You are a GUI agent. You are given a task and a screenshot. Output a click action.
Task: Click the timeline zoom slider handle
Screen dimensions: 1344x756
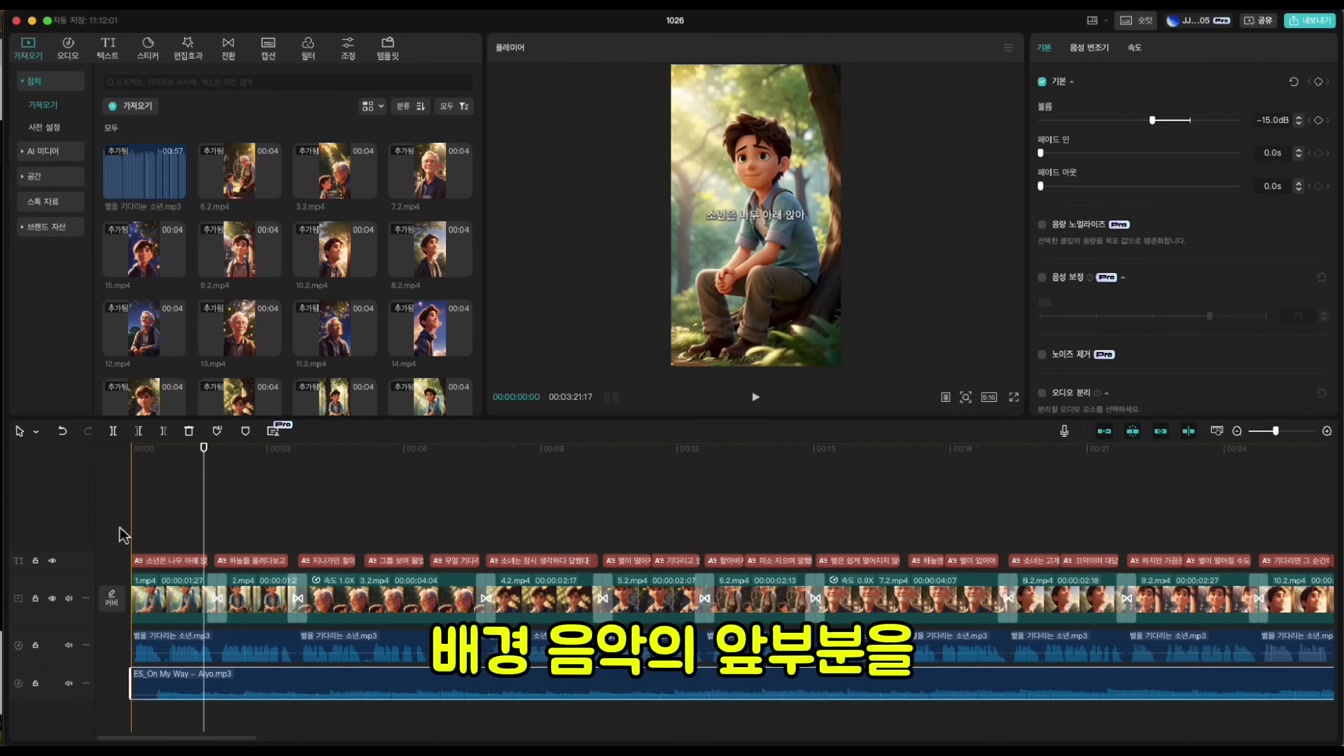point(1275,431)
